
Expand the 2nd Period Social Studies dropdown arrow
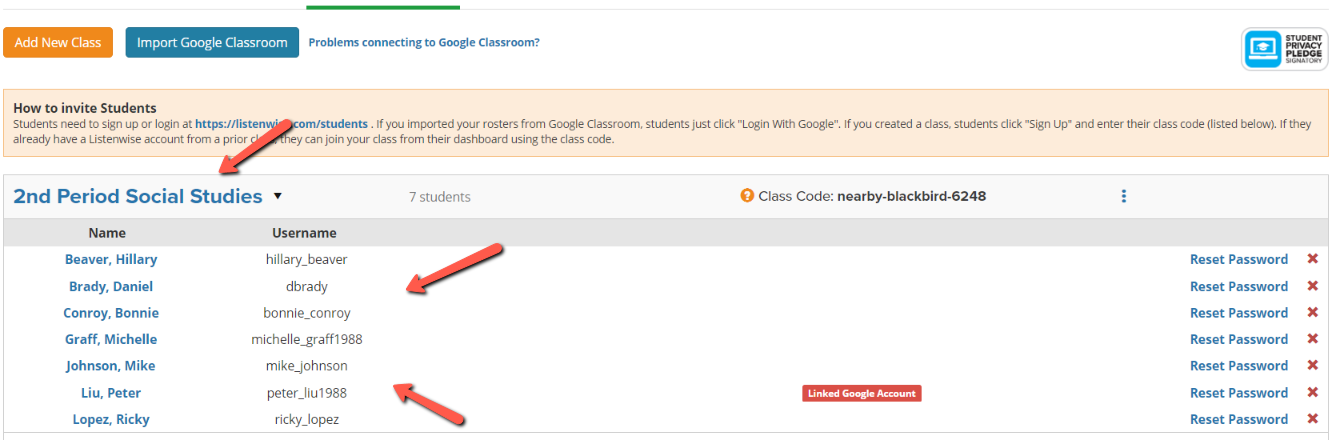(x=278, y=197)
